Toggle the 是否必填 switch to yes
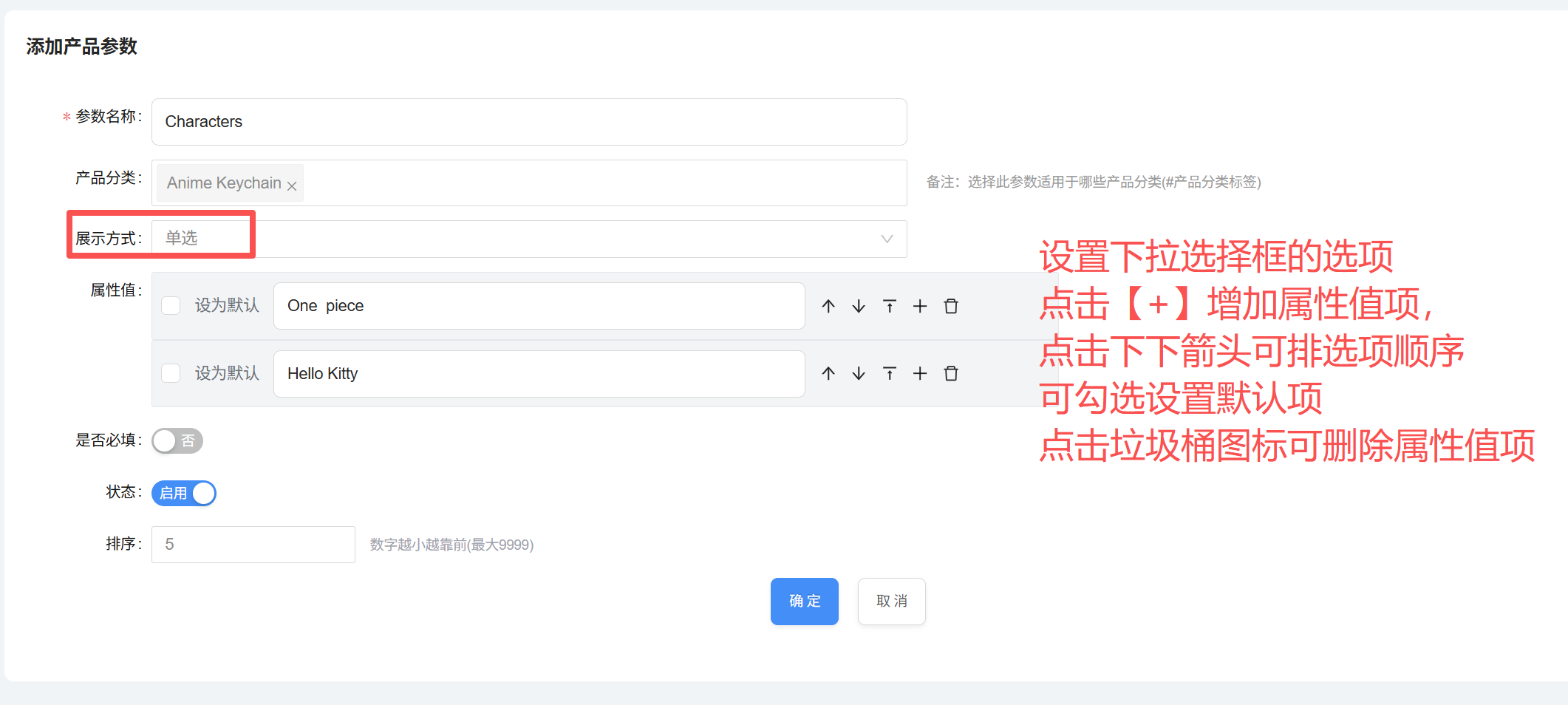This screenshot has width=1568, height=705. point(177,440)
